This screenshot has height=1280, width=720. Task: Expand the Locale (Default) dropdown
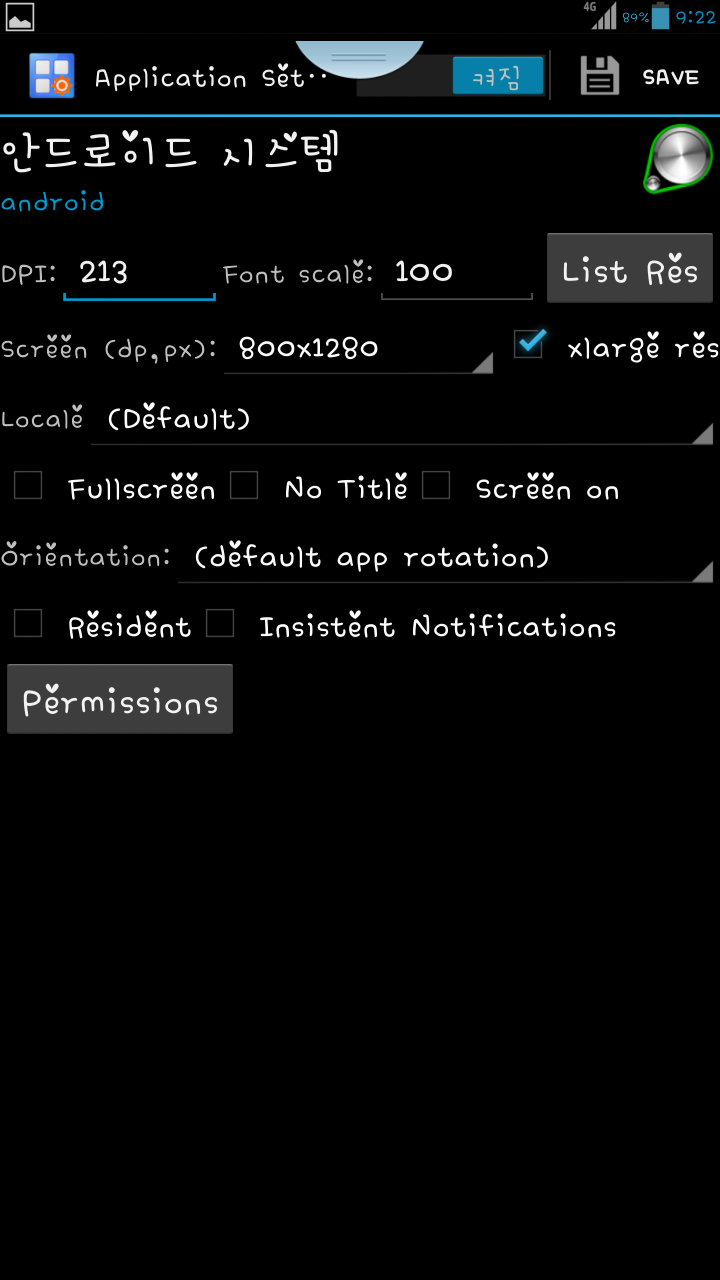402,420
